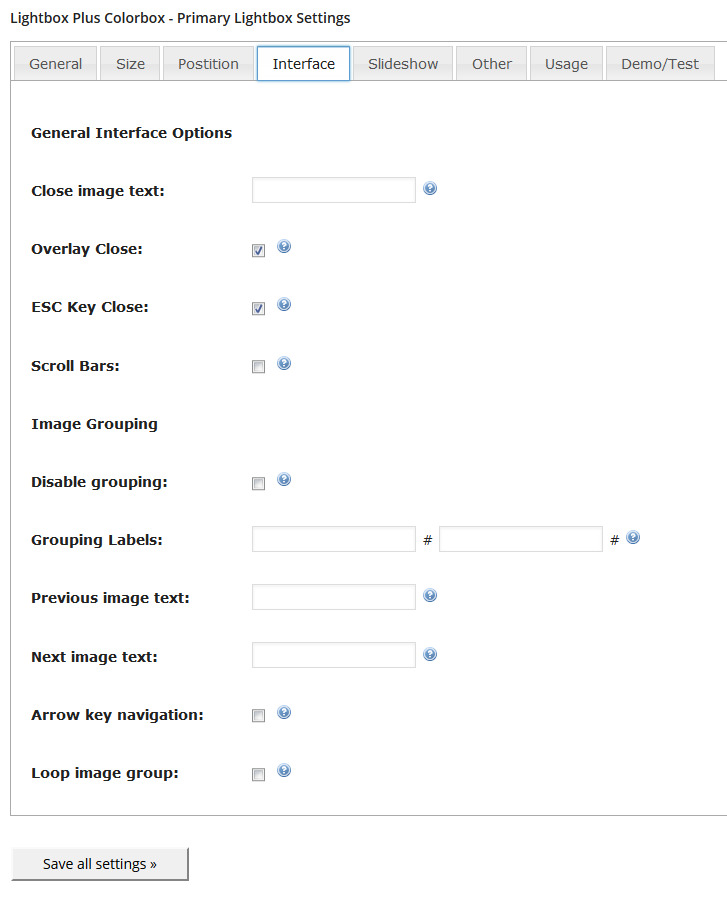Show help tip for ESC Key Close
The height and width of the screenshot is (913, 727).
pos(283,304)
